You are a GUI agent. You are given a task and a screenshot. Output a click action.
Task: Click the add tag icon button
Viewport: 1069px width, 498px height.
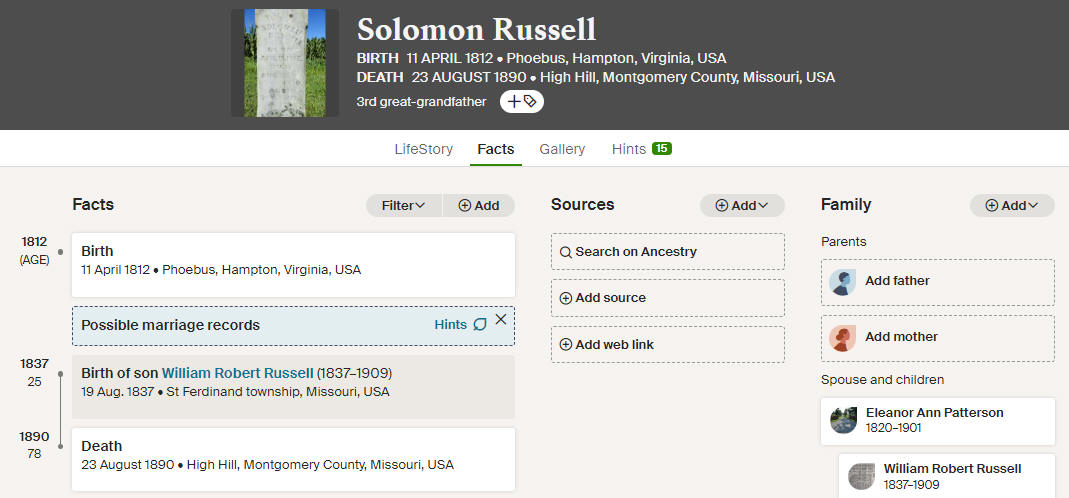522,102
